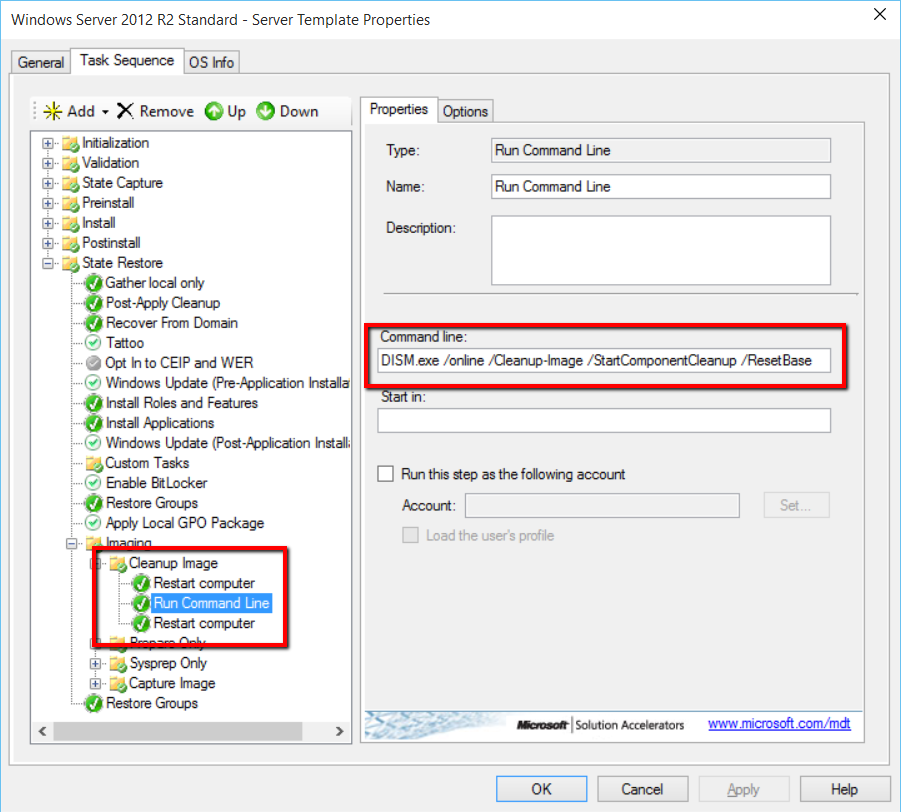Viewport: 901px width, 812px height.
Task: Expand the Initialization group
Action: (48, 143)
